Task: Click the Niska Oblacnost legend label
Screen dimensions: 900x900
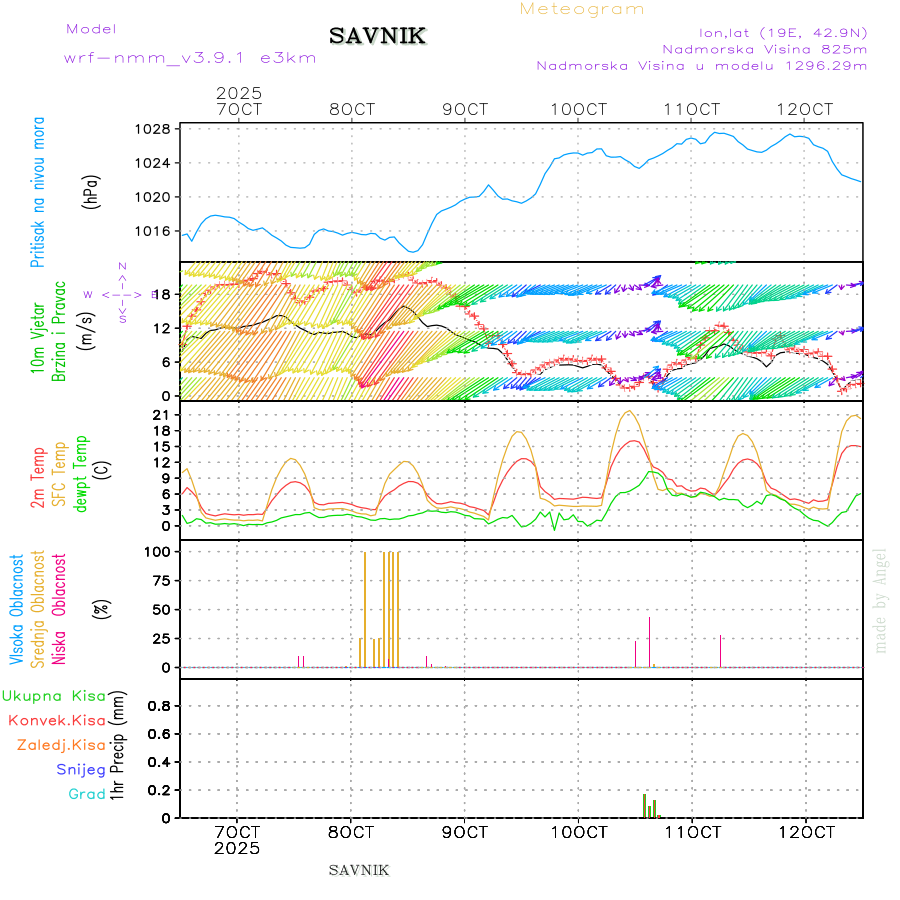Action: 60,607
